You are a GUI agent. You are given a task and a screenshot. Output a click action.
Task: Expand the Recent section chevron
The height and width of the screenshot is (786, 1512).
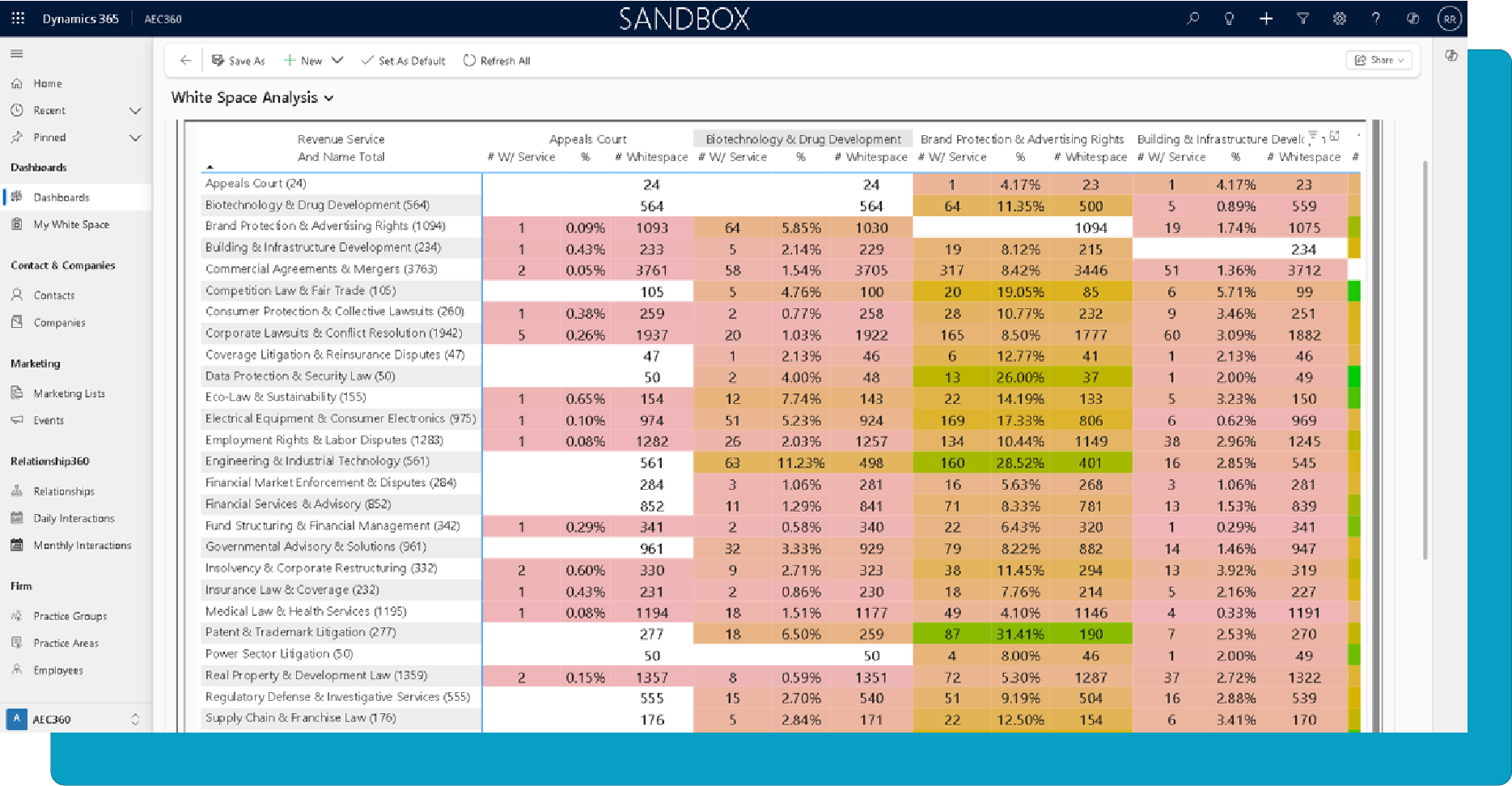[135, 111]
